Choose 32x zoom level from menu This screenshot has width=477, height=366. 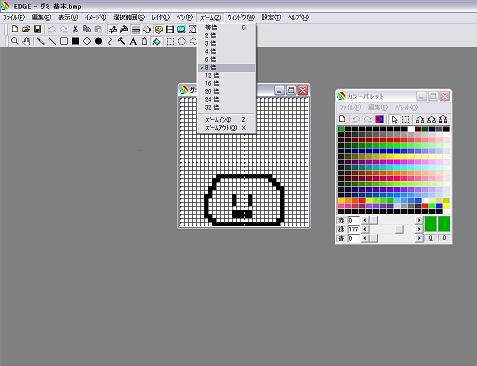(227, 108)
